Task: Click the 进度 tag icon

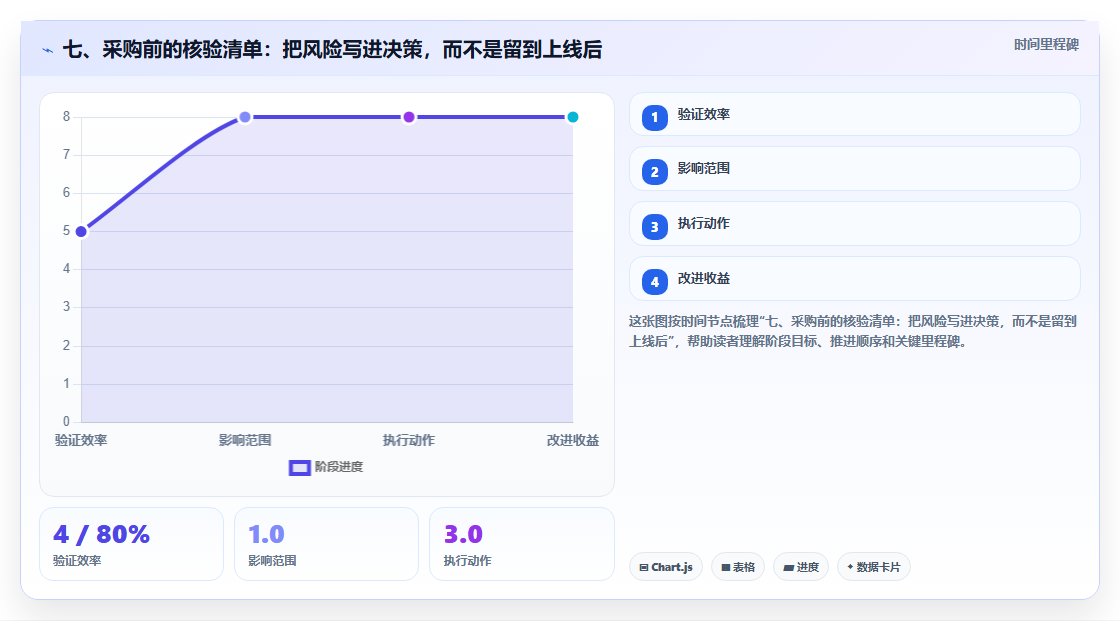Action: [789, 567]
